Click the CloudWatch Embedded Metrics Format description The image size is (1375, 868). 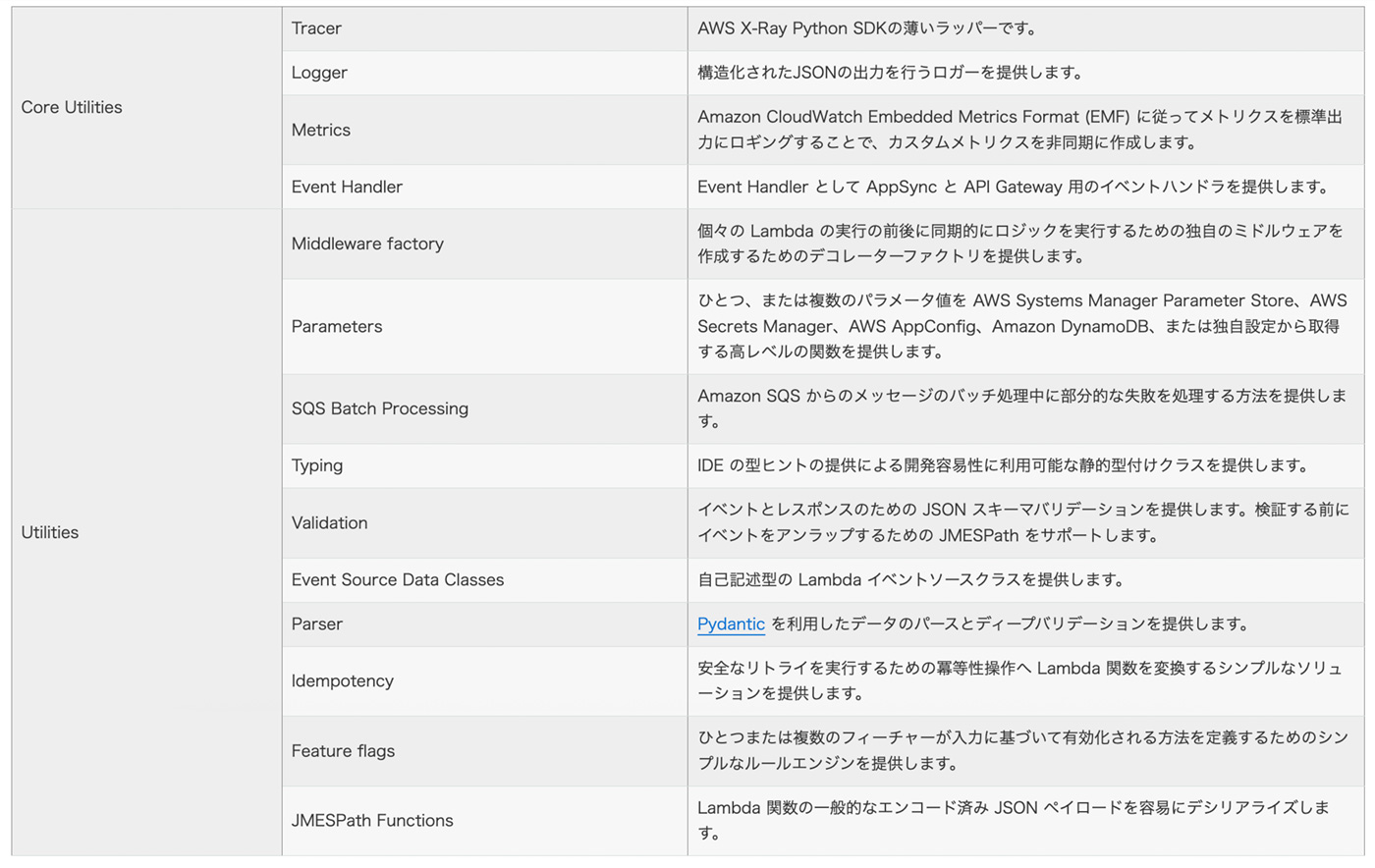click(1019, 130)
